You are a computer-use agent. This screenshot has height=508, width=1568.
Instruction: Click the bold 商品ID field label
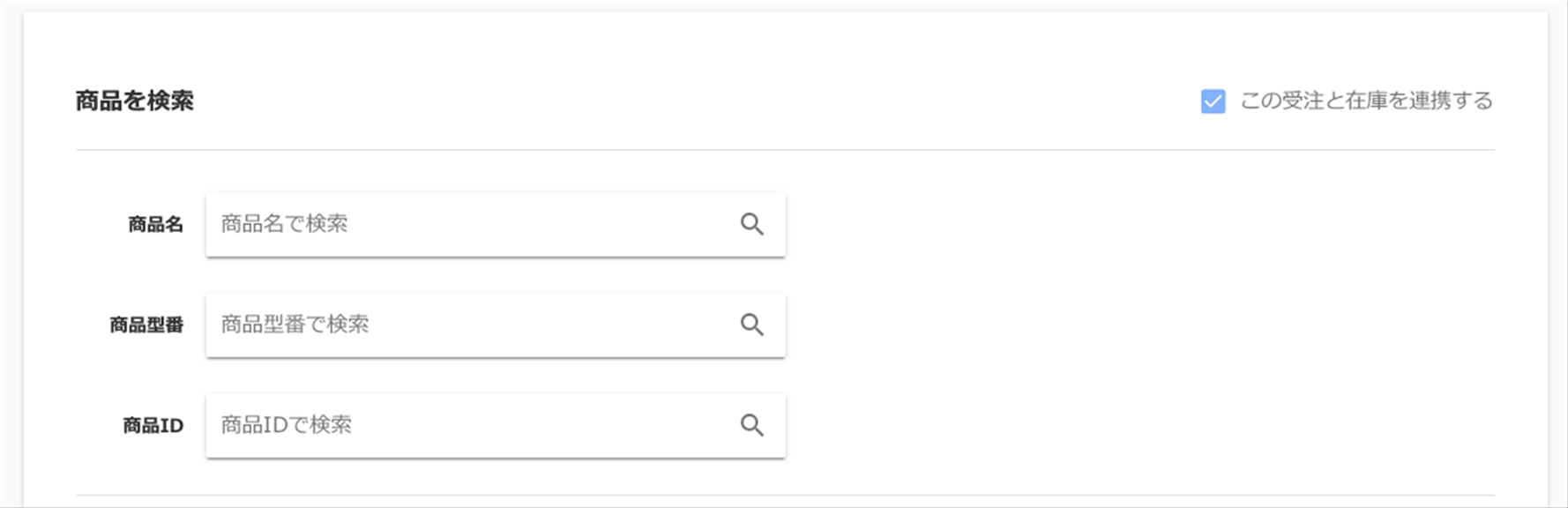153,426
